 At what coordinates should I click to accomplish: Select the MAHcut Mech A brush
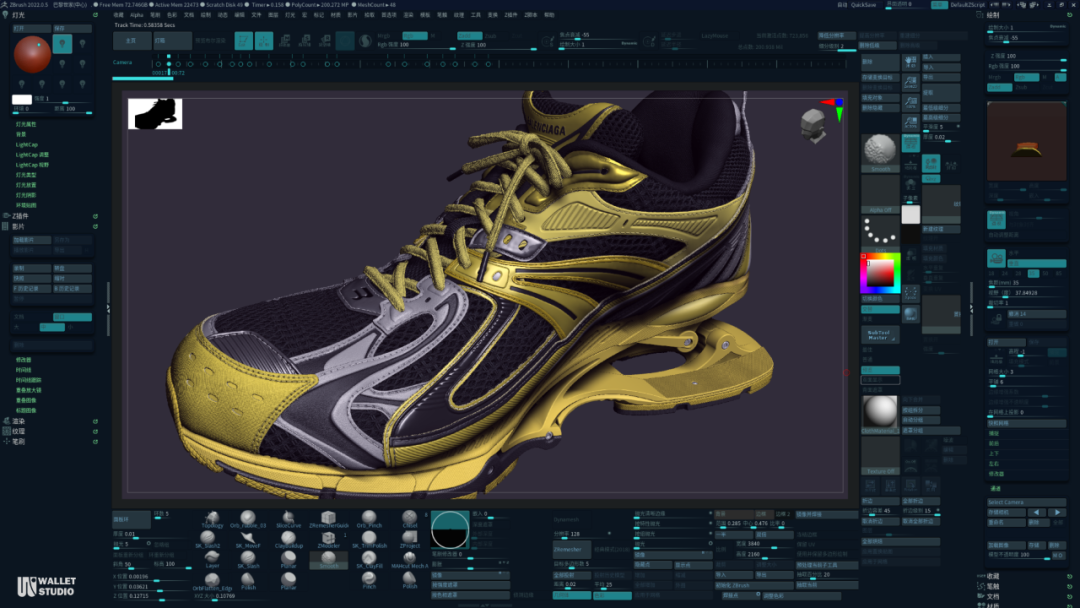coord(410,559)
